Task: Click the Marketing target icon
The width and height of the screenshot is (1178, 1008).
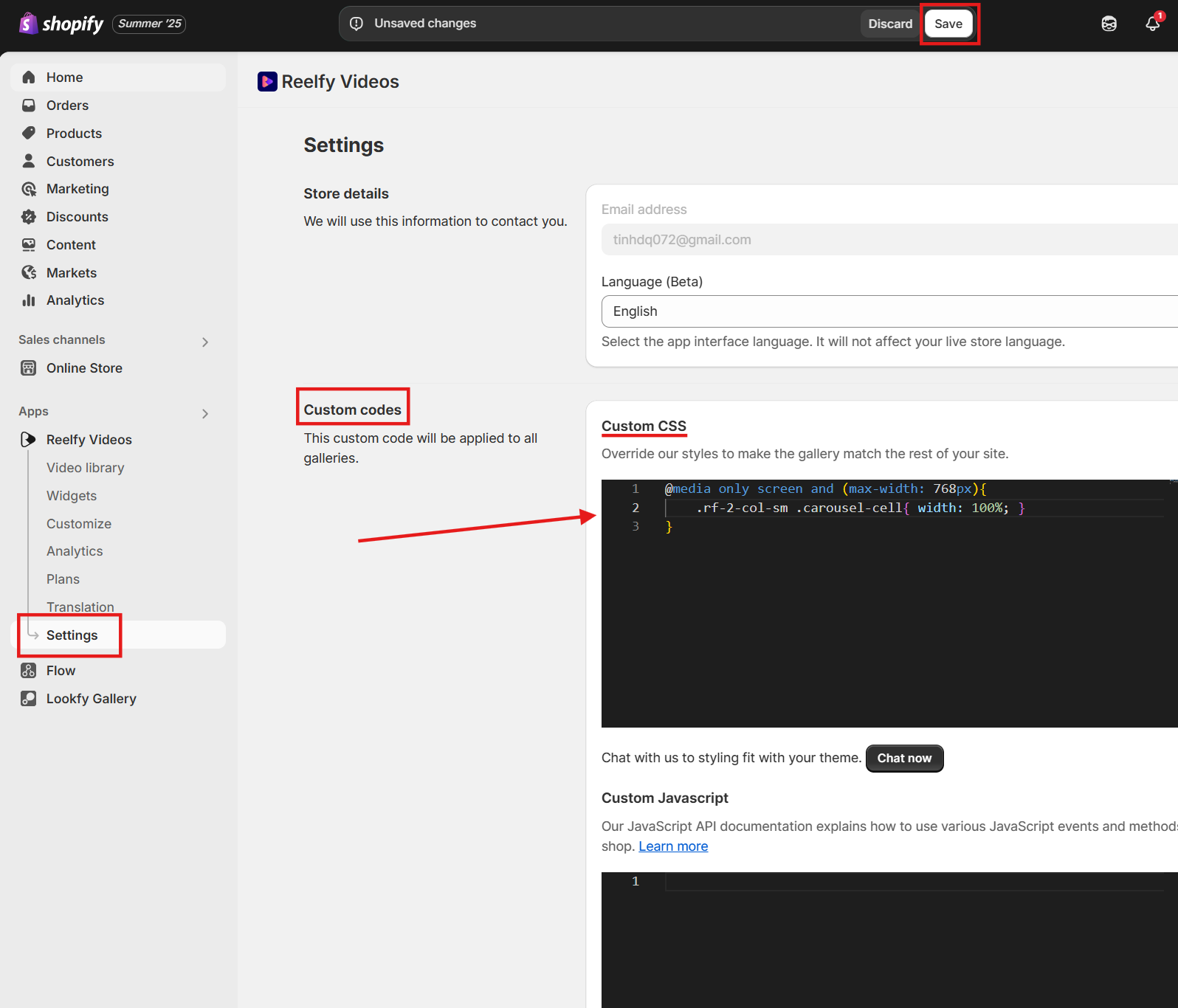Action: click(29, 189)
